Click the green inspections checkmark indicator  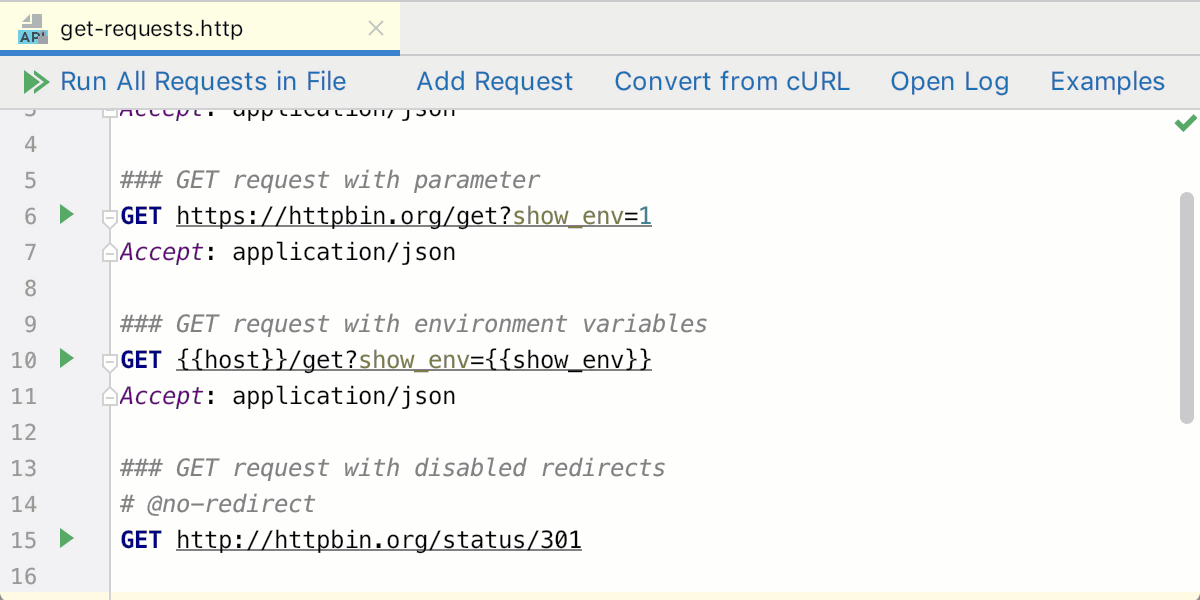(x=1185, y=123)
